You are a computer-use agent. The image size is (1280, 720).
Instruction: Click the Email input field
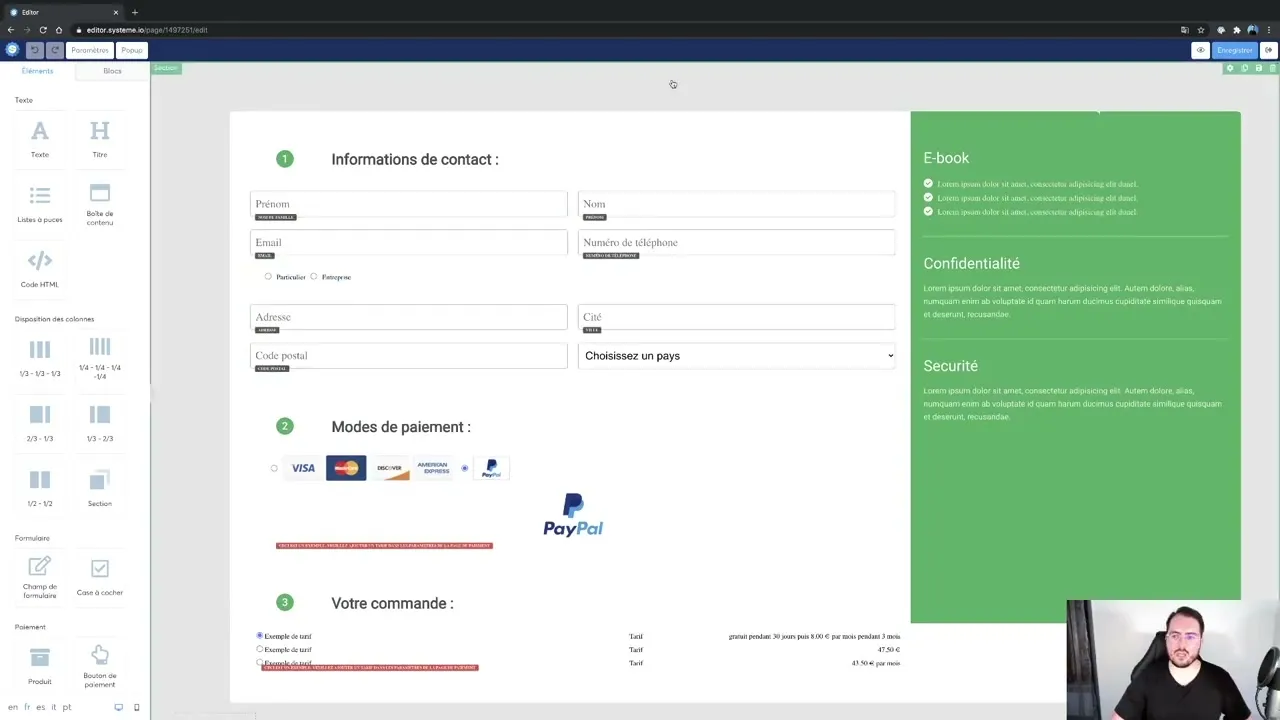408,242
